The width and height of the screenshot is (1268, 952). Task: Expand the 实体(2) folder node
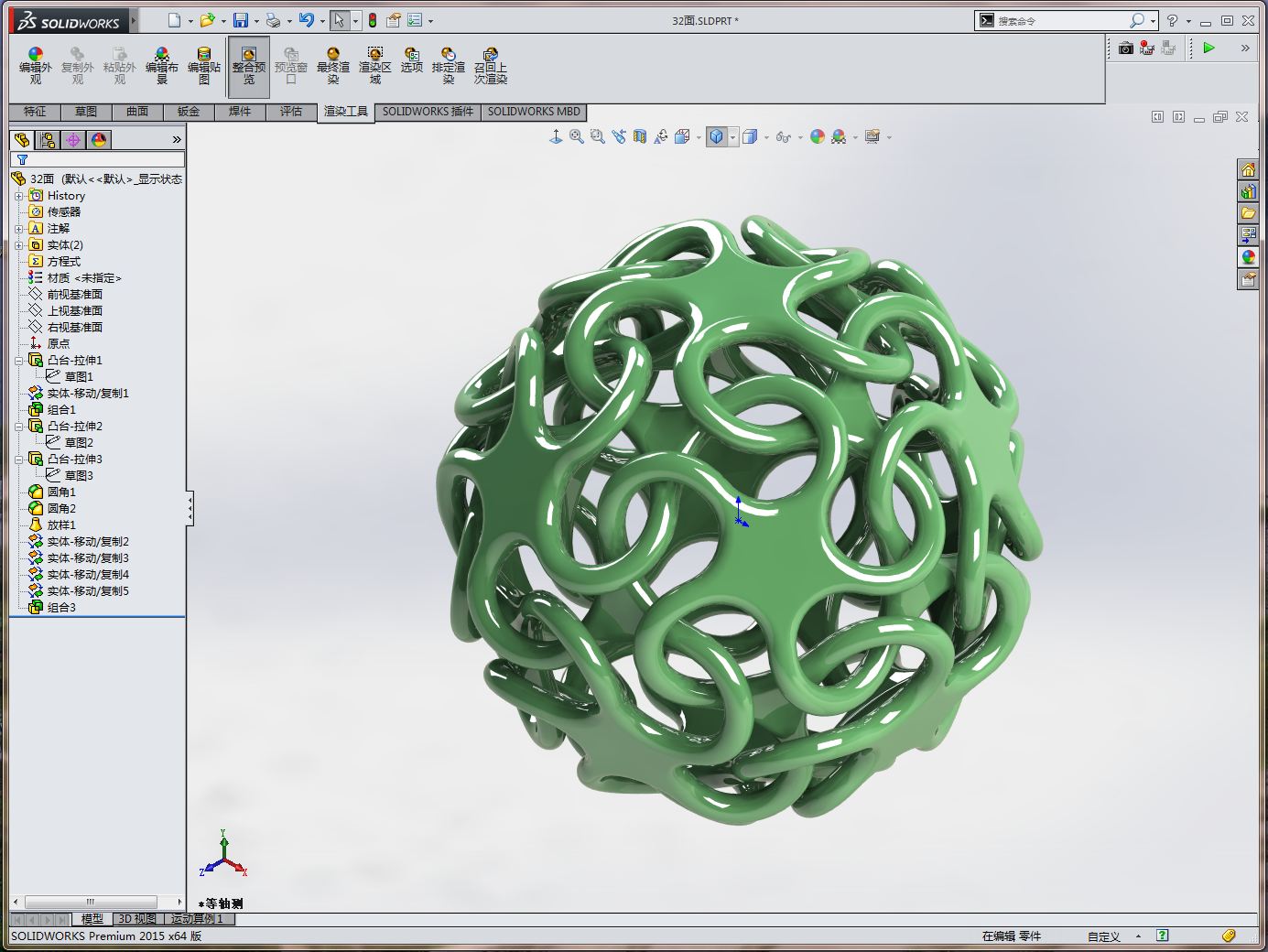(18, 245)
